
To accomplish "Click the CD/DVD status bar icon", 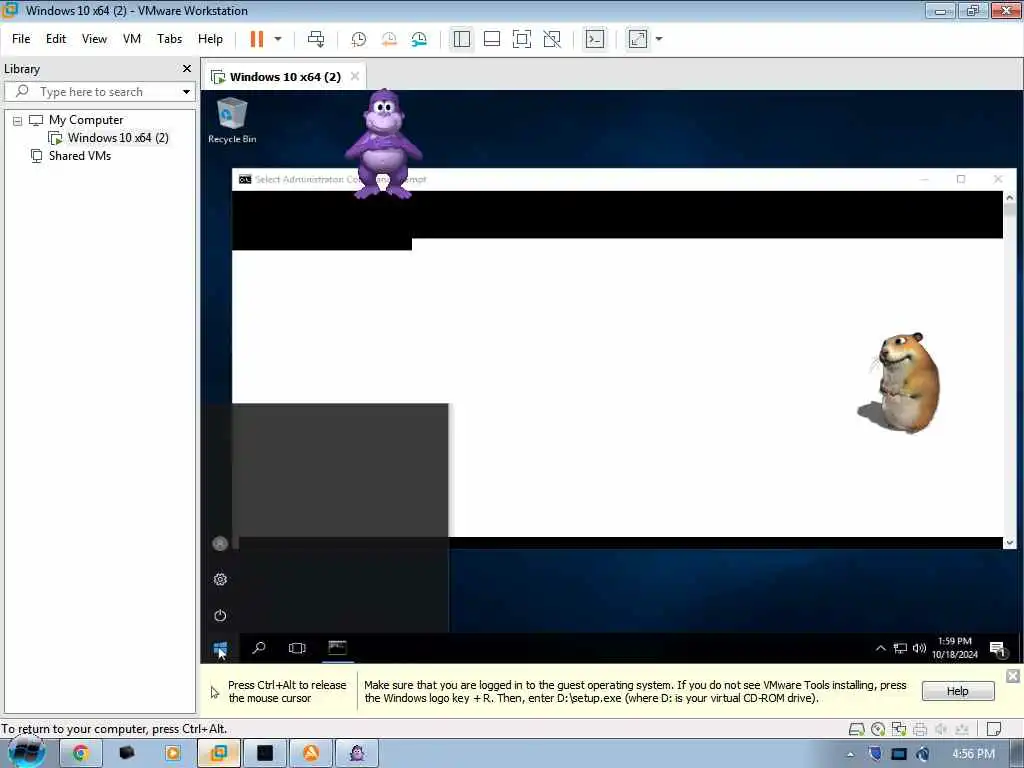I will [x=878, y=729].
